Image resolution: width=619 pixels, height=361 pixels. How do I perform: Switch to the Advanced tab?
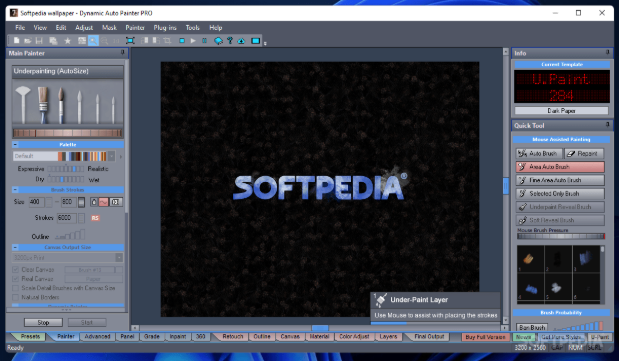click(97, 337)
